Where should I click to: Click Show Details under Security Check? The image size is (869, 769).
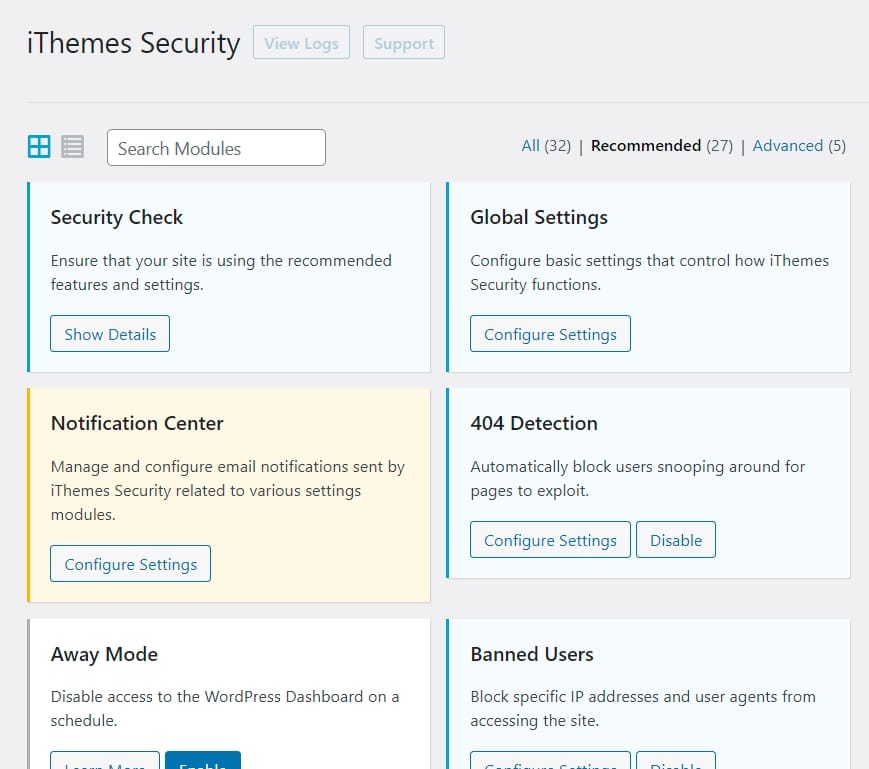pyautogui.click(x=110, y=334)
